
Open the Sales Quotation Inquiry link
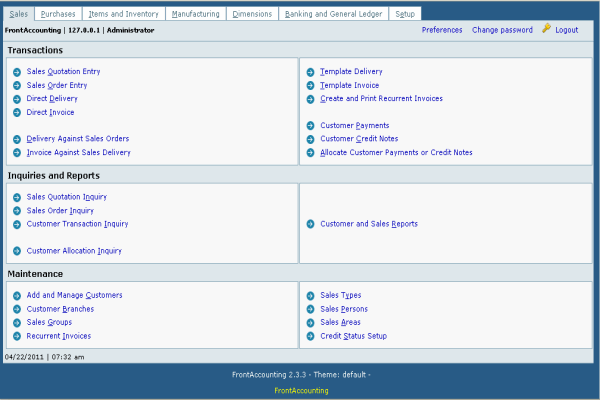tap(67, 197)
